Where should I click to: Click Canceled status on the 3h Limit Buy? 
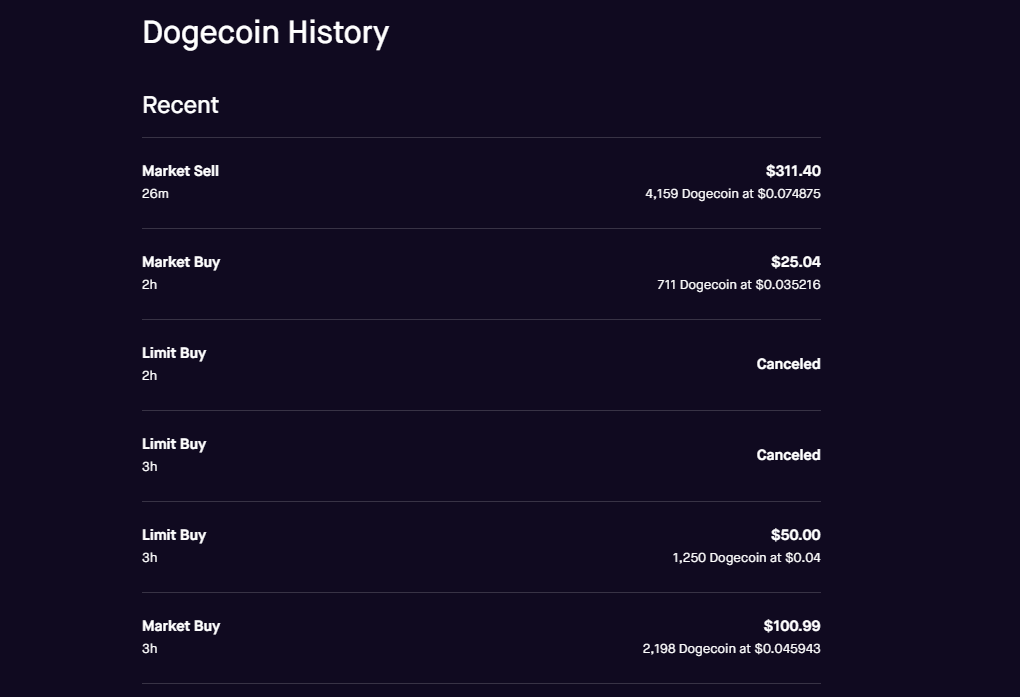[788, 455]
